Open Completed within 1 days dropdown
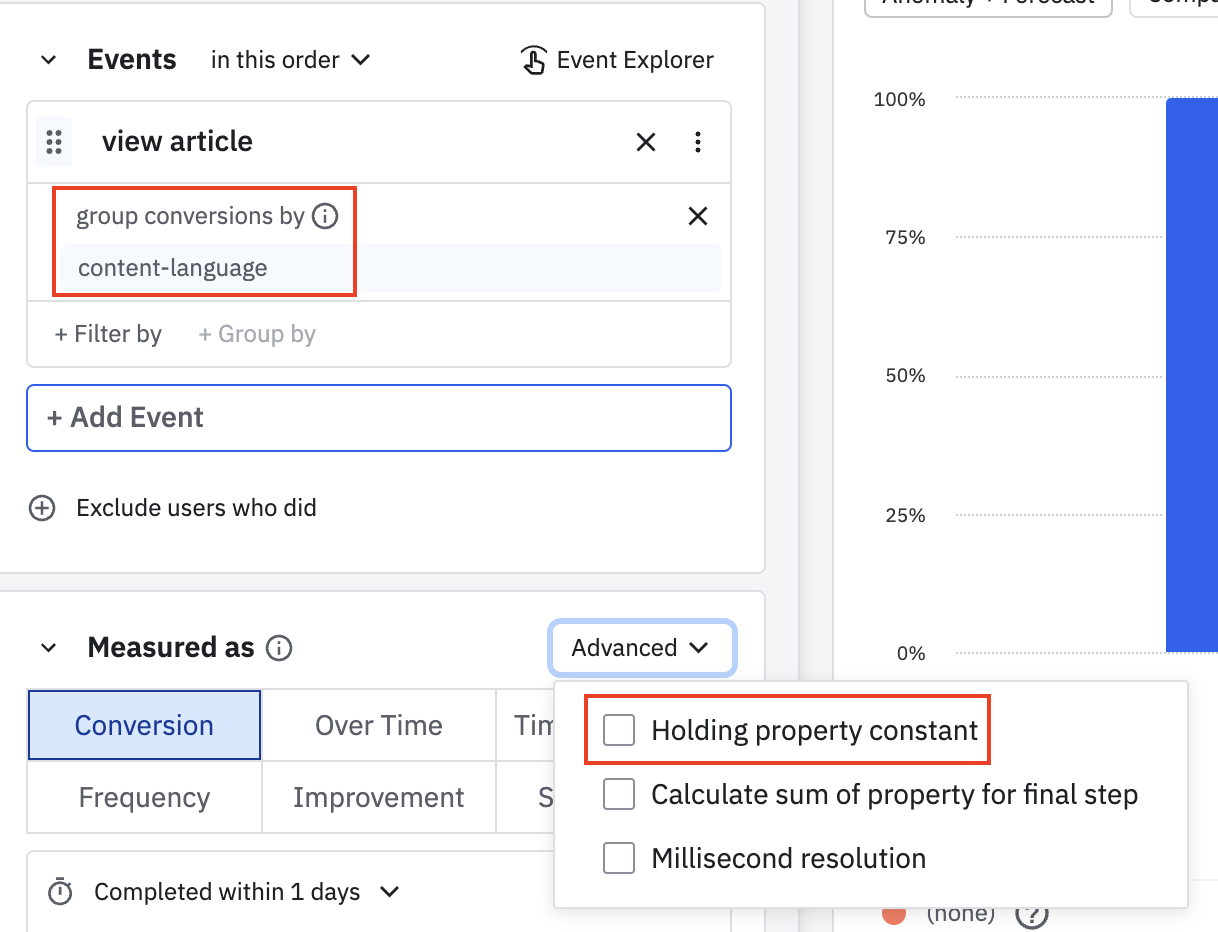The image size is (1218, 932). coord(247,891)
